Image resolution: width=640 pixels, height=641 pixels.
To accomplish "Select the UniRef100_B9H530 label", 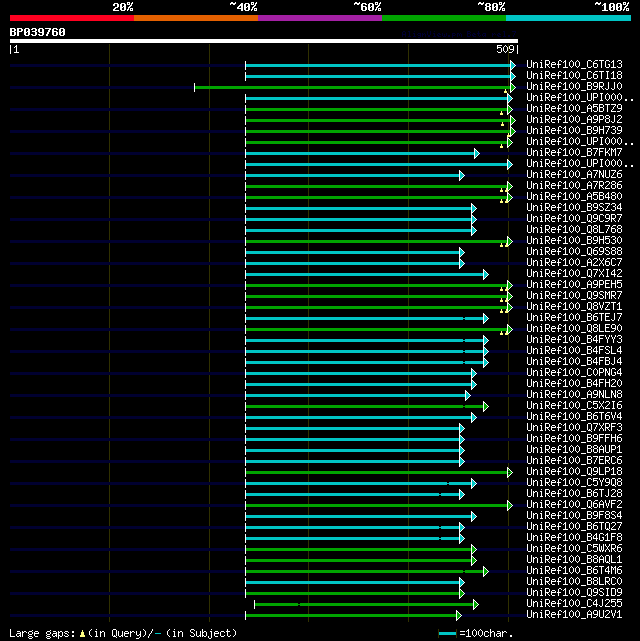I will [x=574, y=241].
